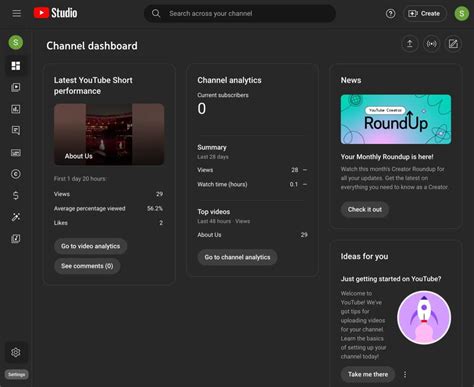The width and height of the screenshot is (474, 387).
Task: Click the Likes row in Short performance
Action: pos(109,223)
